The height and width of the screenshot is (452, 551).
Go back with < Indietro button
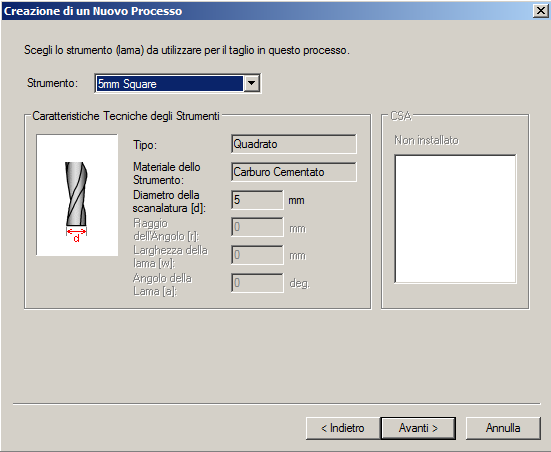click(343, 428)
